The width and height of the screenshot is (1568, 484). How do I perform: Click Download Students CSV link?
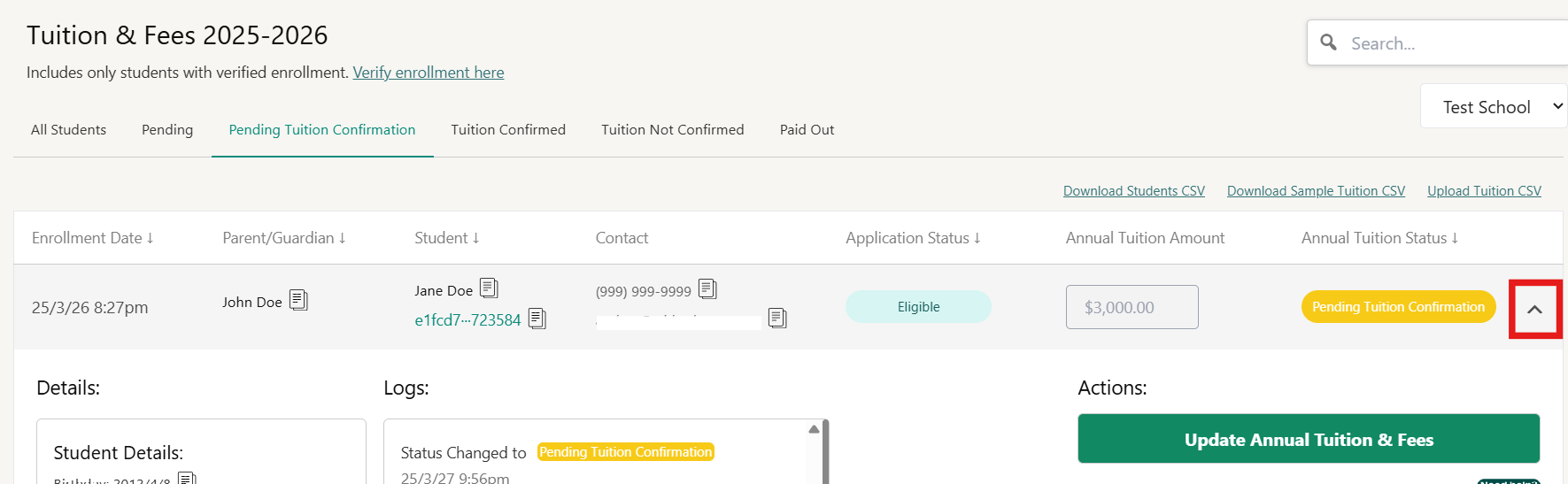[1133, 191]
